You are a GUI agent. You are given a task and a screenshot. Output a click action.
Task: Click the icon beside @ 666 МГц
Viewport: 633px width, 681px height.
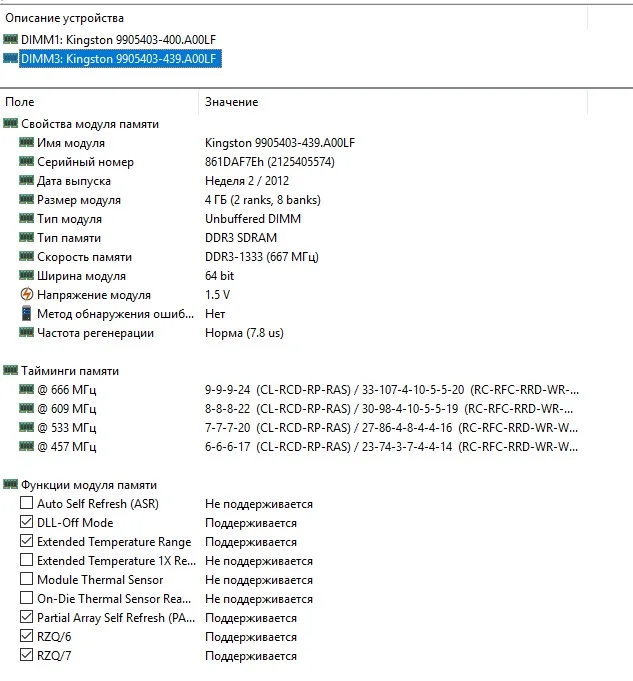click(x=27, y=389)
